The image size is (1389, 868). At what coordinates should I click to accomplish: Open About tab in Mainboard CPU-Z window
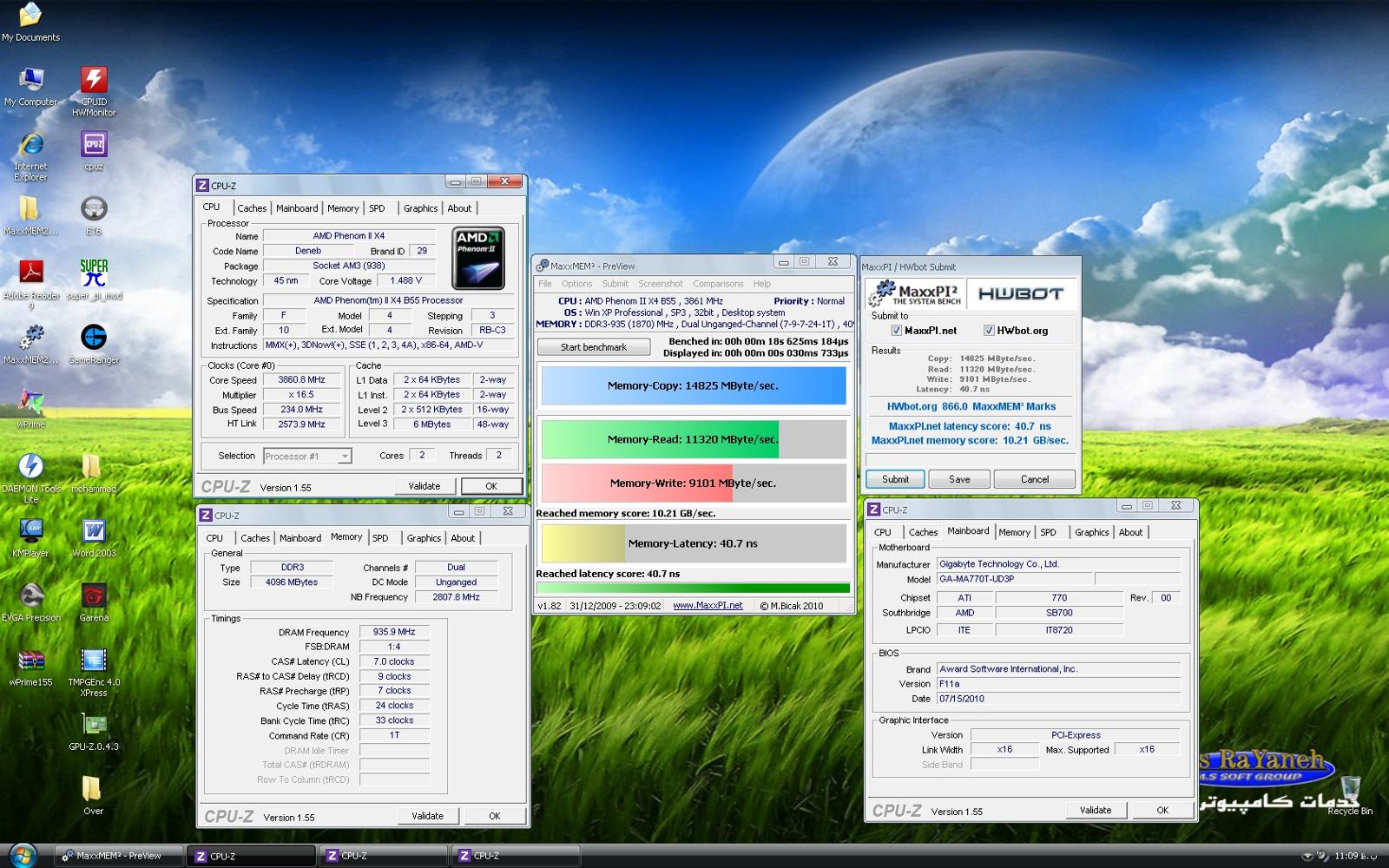pos(1130,532)
